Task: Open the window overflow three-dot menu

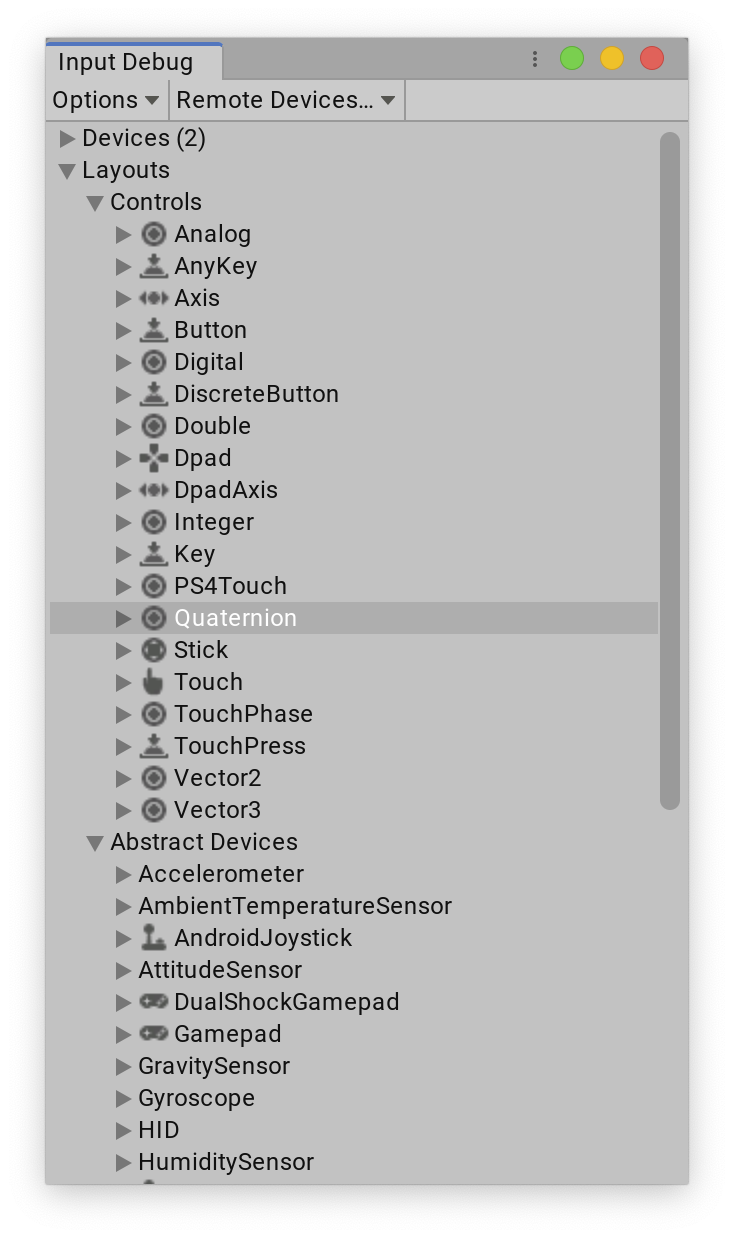Action: coord(535,59)
